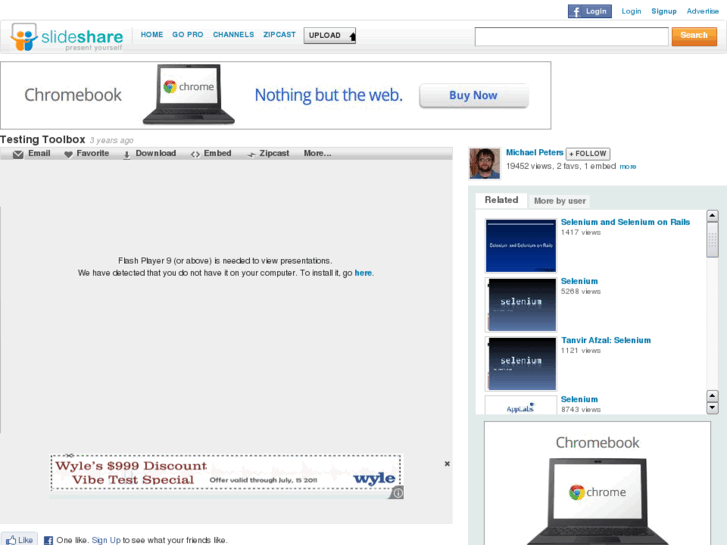Click the Download toolbar label

(x=156, y=154)
